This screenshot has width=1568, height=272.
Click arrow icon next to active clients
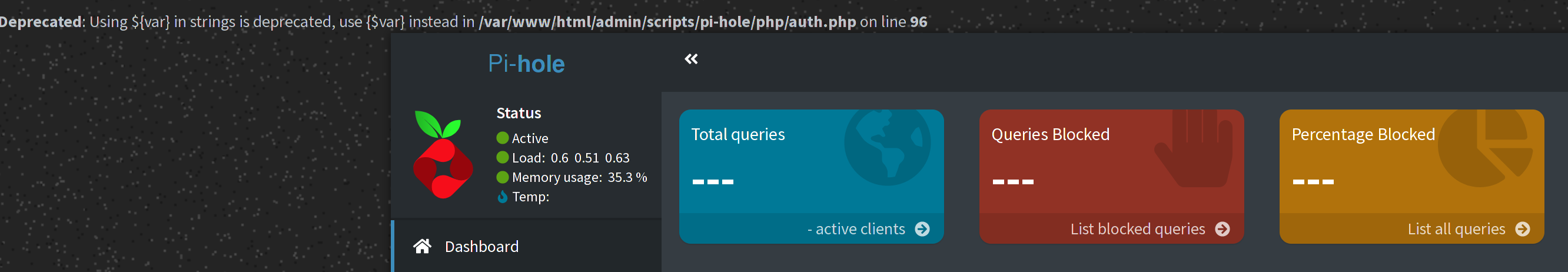point(922,229)
